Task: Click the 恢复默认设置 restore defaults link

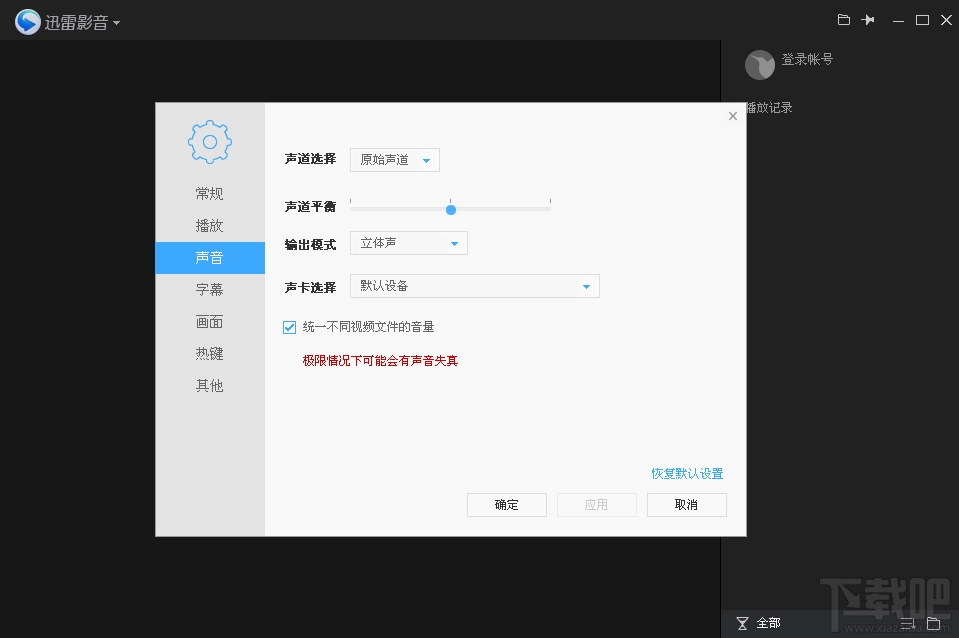Action: pos(689,473)
